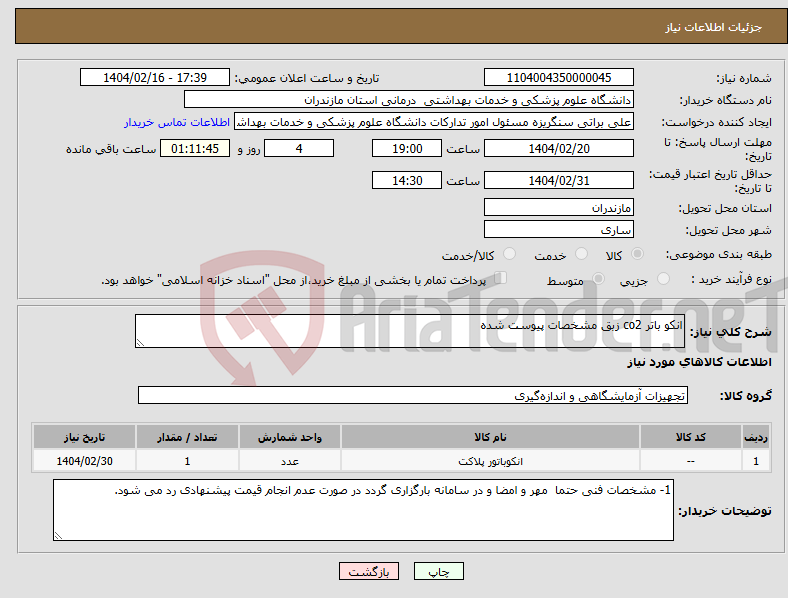
Task: Click the remaining time field 01:11:45
Action: pos(195,148)
